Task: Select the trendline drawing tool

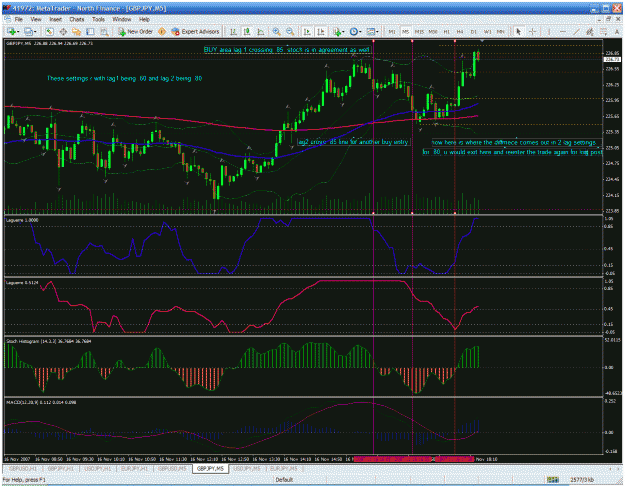Action: tap(576, 31)
